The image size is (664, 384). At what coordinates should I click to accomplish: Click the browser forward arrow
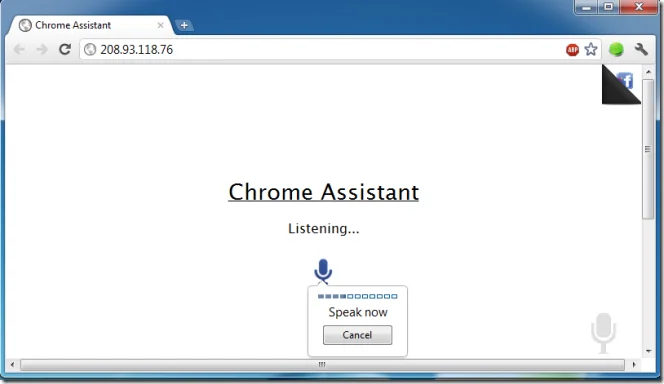pos(42,50)
